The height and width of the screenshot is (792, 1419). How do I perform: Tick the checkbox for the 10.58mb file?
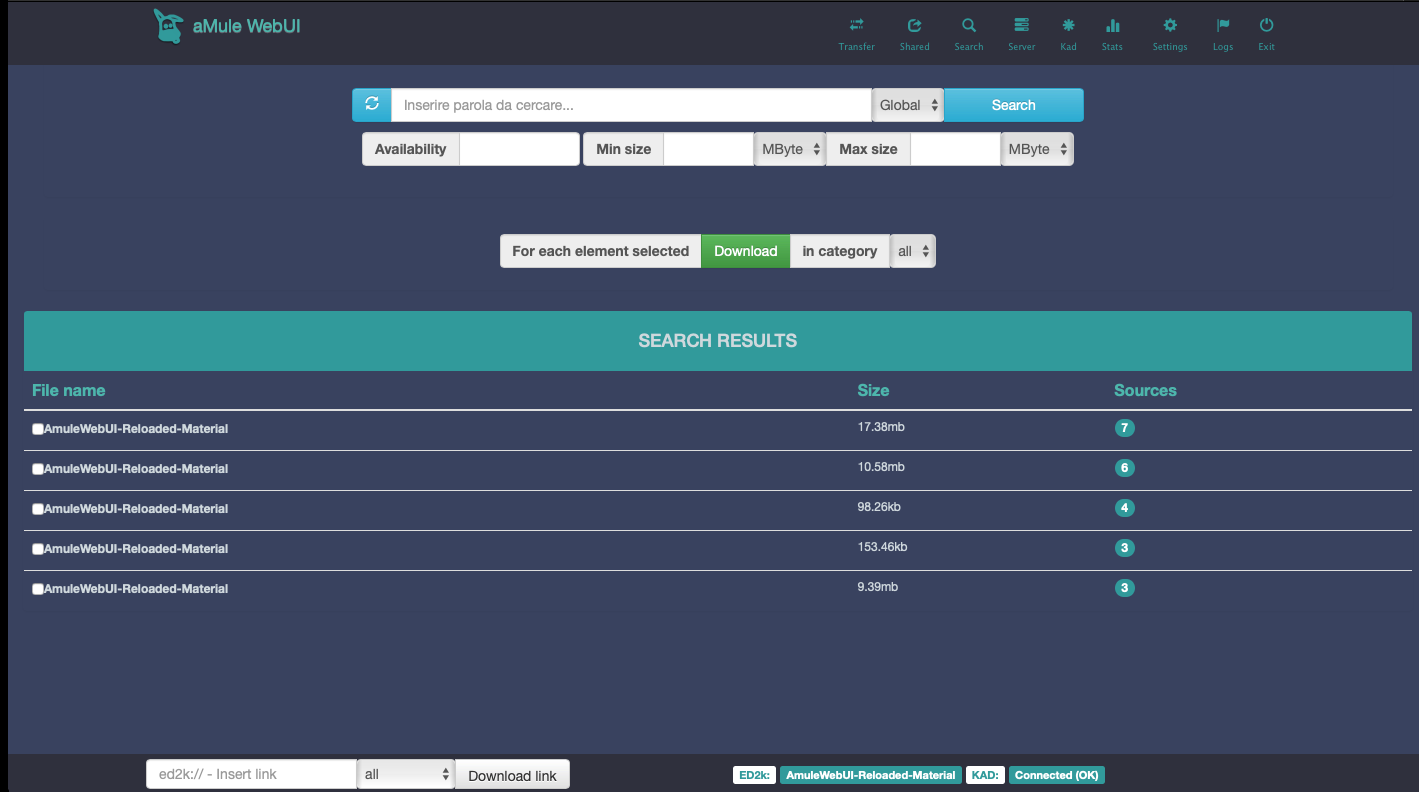(38, 469)
